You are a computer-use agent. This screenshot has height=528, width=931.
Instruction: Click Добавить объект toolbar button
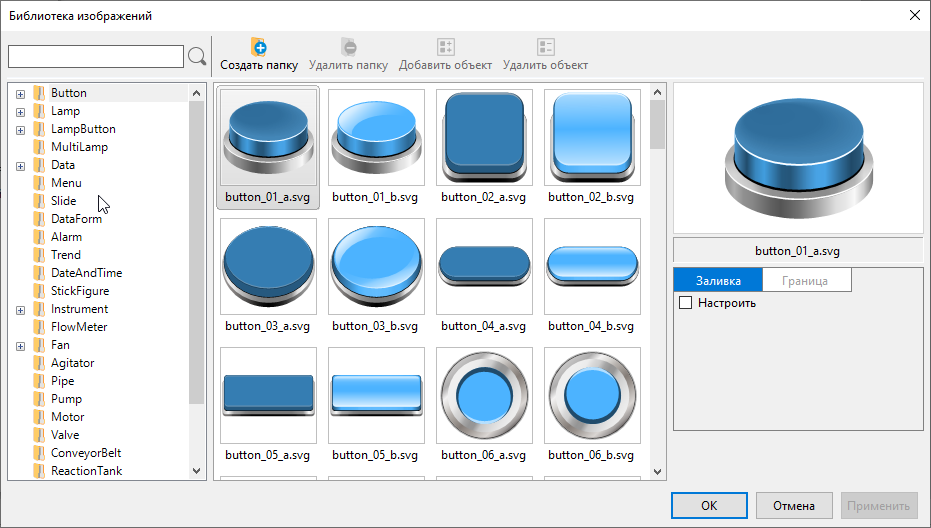tap(445, 55)
